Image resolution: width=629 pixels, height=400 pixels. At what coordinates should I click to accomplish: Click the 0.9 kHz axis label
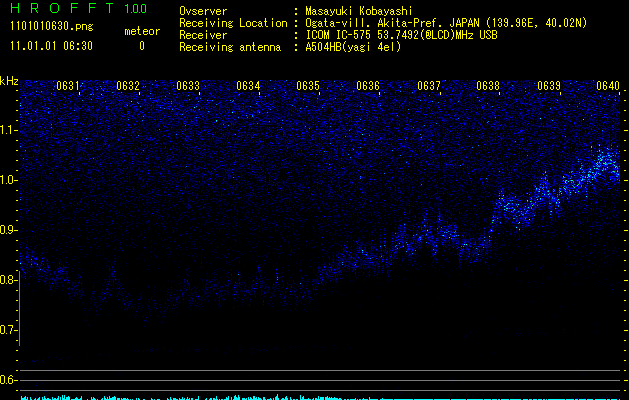click(8, 230)
